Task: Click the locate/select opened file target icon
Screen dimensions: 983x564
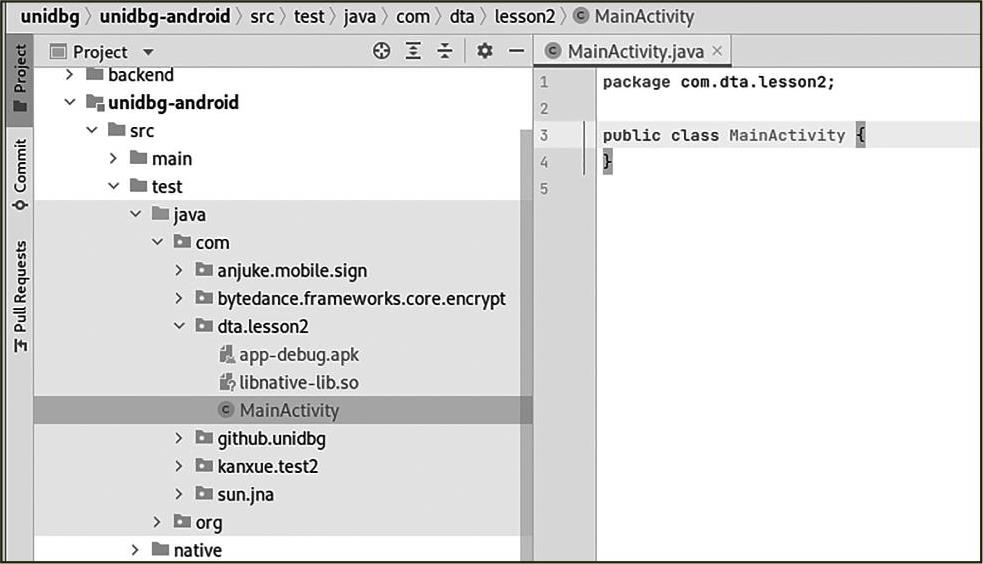Action: tap(381, 51)
